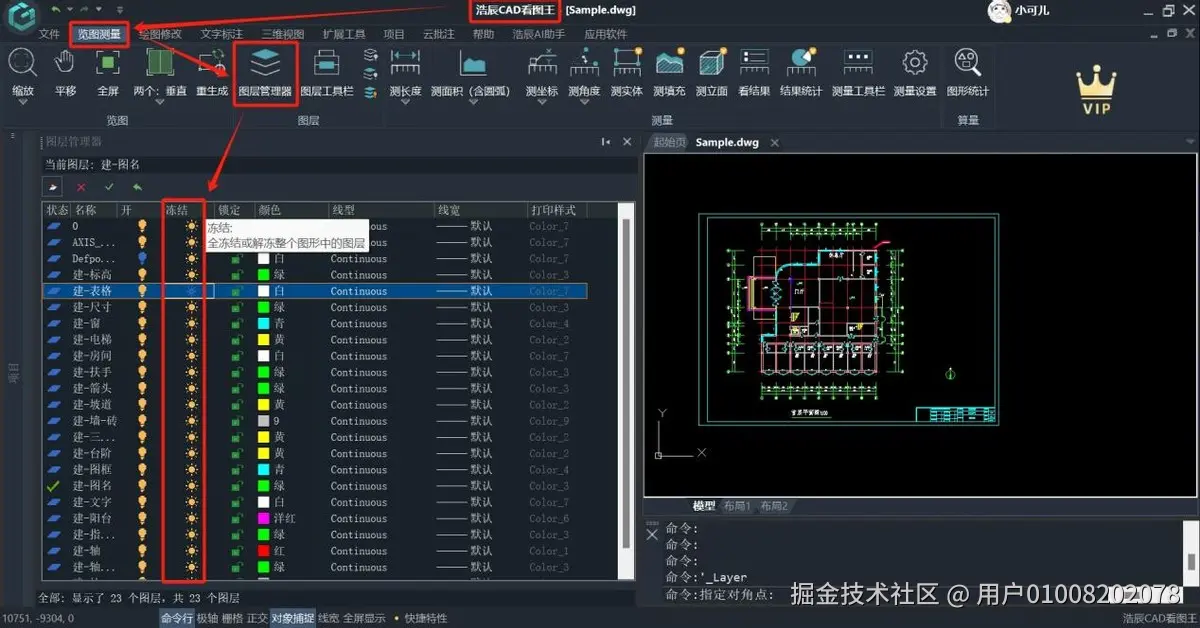The width and height of the screenshot is (1200, 628).
Task: Click the 颜色 column header
Action: (270, 210)
